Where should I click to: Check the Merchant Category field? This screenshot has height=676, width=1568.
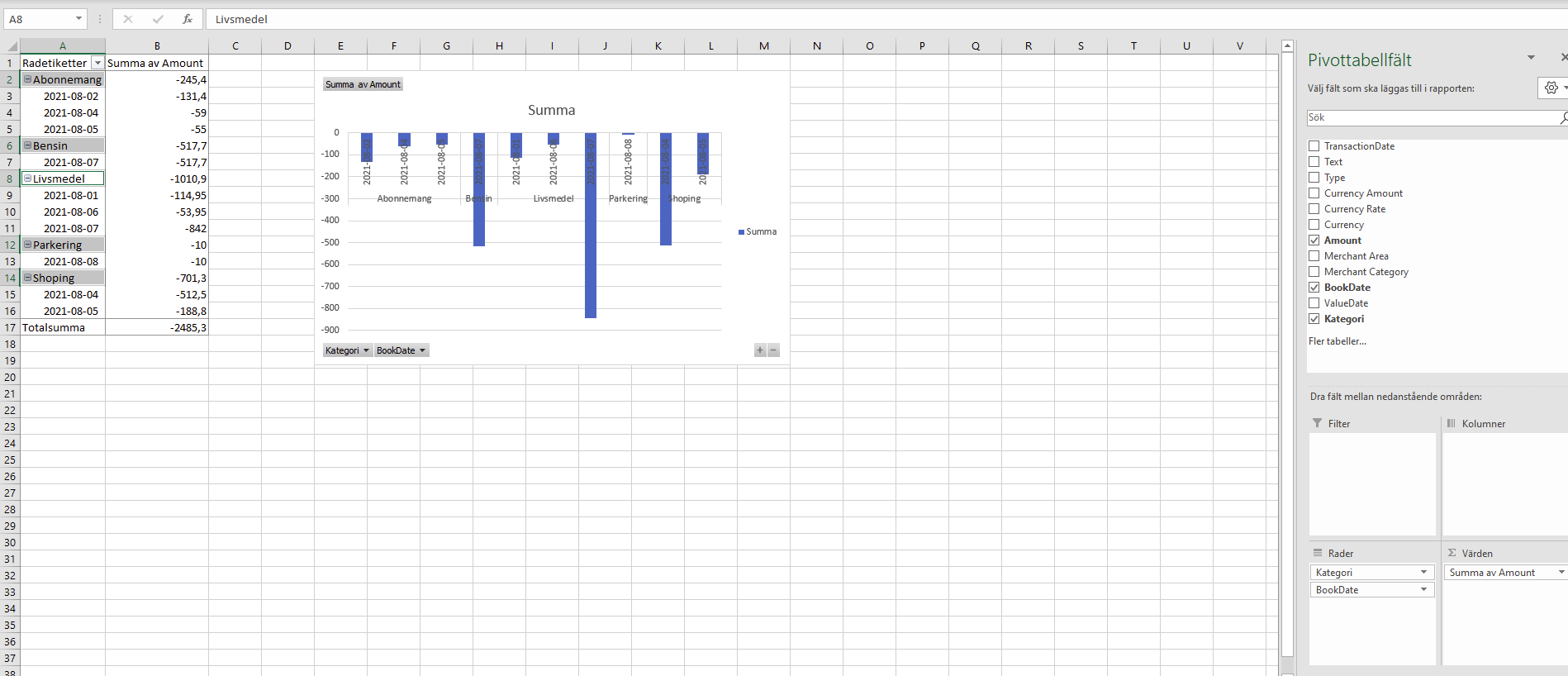click(1314, 272)
